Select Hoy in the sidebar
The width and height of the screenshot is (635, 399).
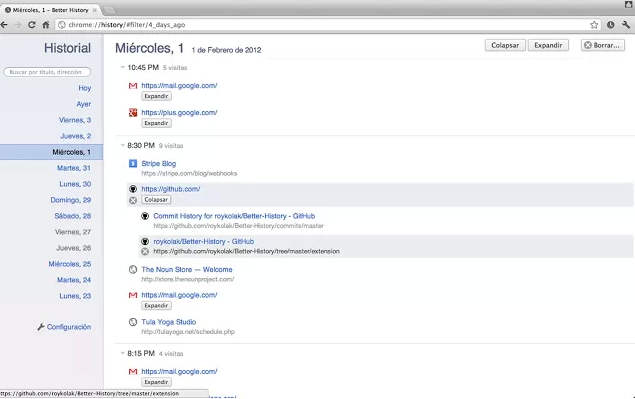[x=85, y=88]
